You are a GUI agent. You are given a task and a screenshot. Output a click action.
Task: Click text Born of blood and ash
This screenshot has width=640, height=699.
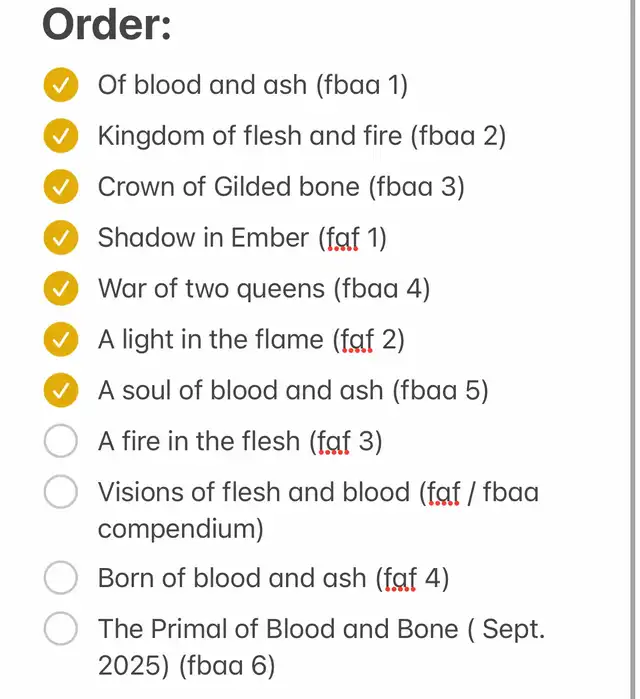(232, 578)
